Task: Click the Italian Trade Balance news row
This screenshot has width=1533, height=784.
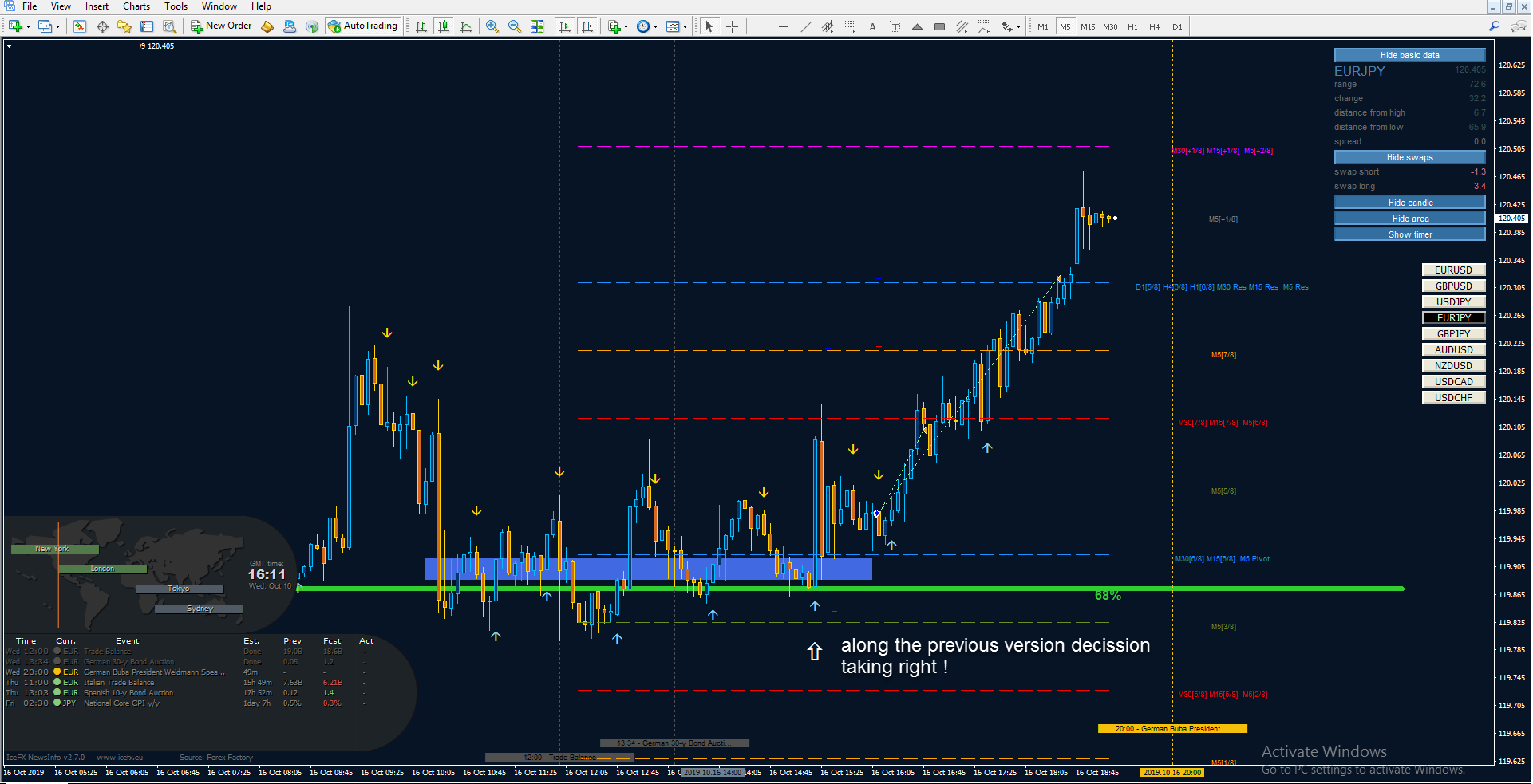Action: [187, 683]
